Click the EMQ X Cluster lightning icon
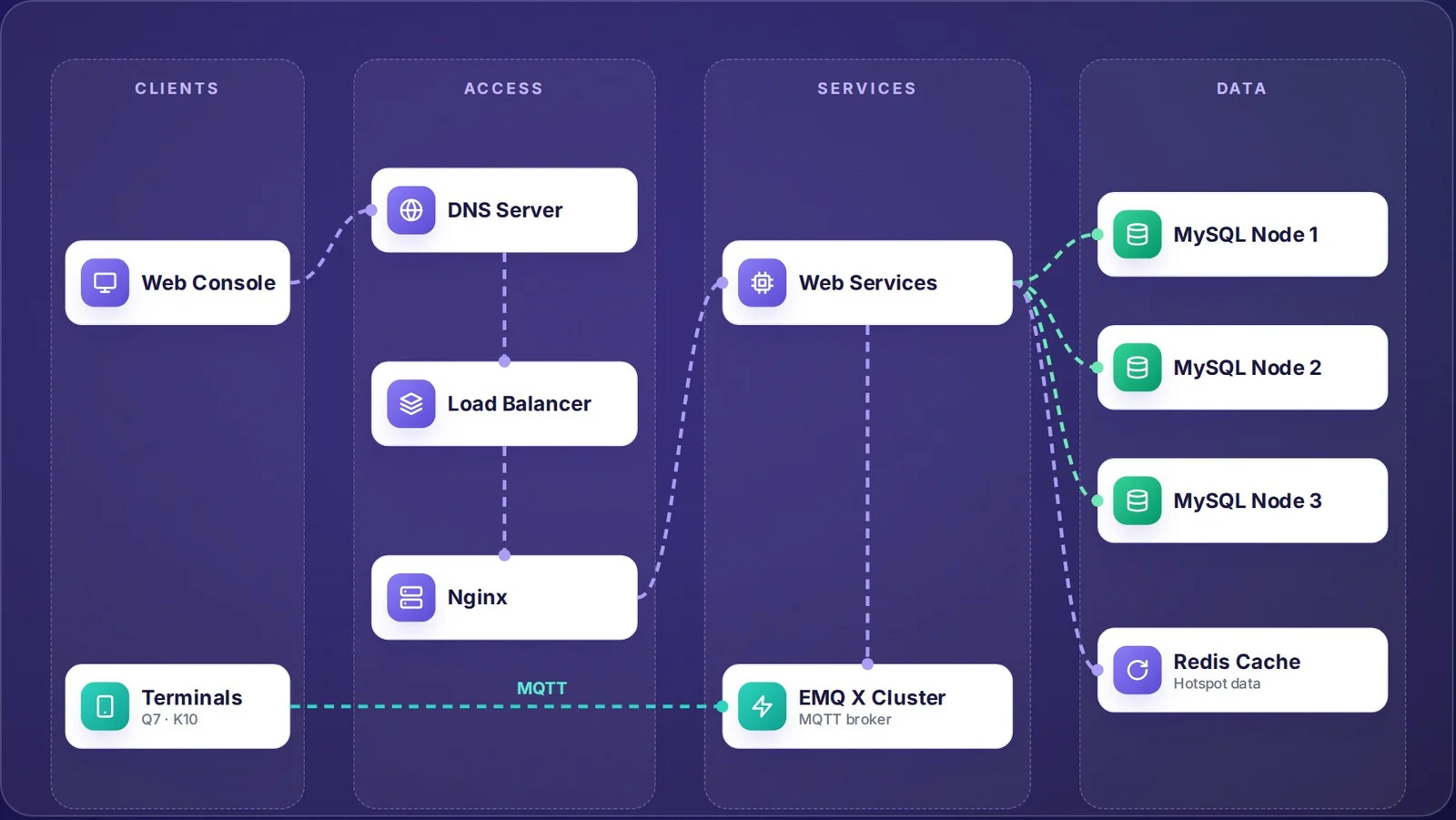Screen dimensions: 1456x820 tap(763, 706)
